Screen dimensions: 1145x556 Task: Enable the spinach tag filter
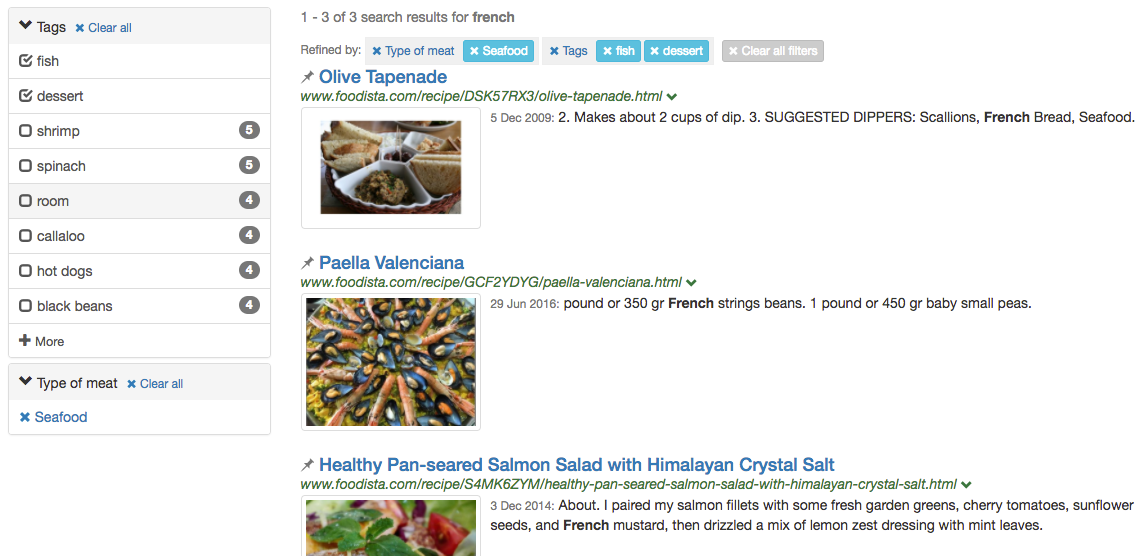pos(26,166)
